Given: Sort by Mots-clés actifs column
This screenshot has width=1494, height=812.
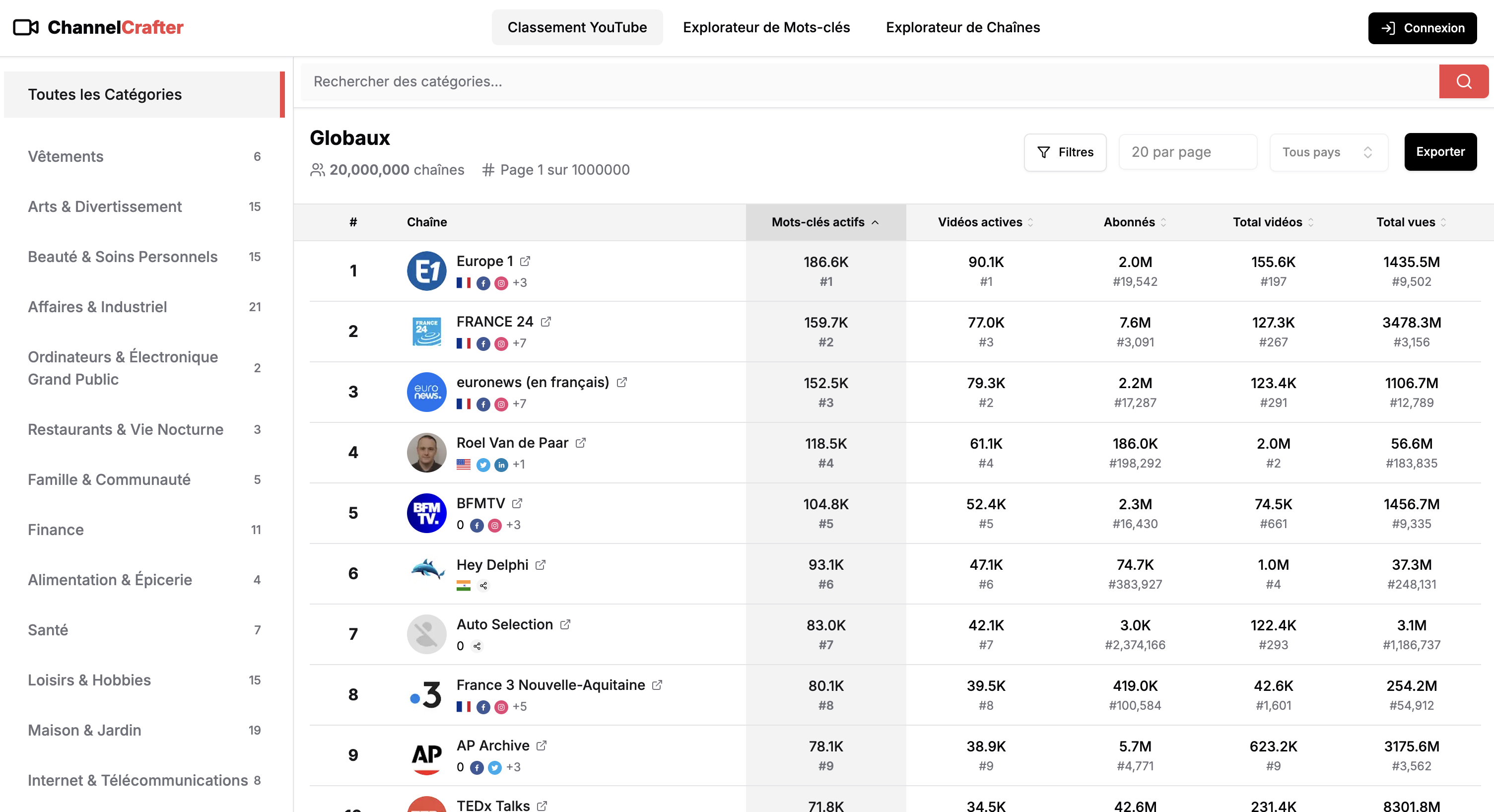Looking at the screenshot, I should (825, 222).
